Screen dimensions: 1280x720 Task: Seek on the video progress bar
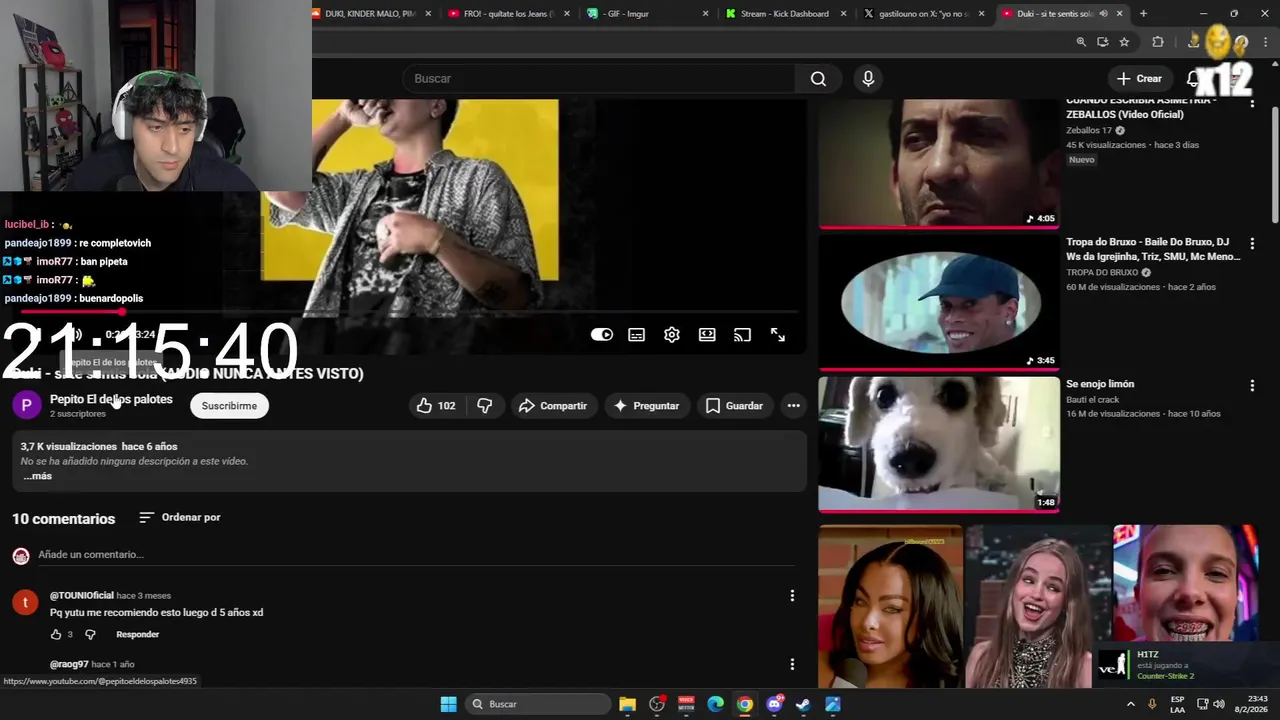pyautogui.click(x=408, y=313)
